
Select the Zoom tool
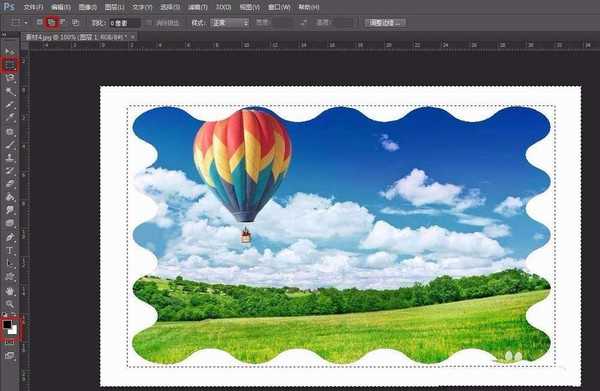click(10, 304)
